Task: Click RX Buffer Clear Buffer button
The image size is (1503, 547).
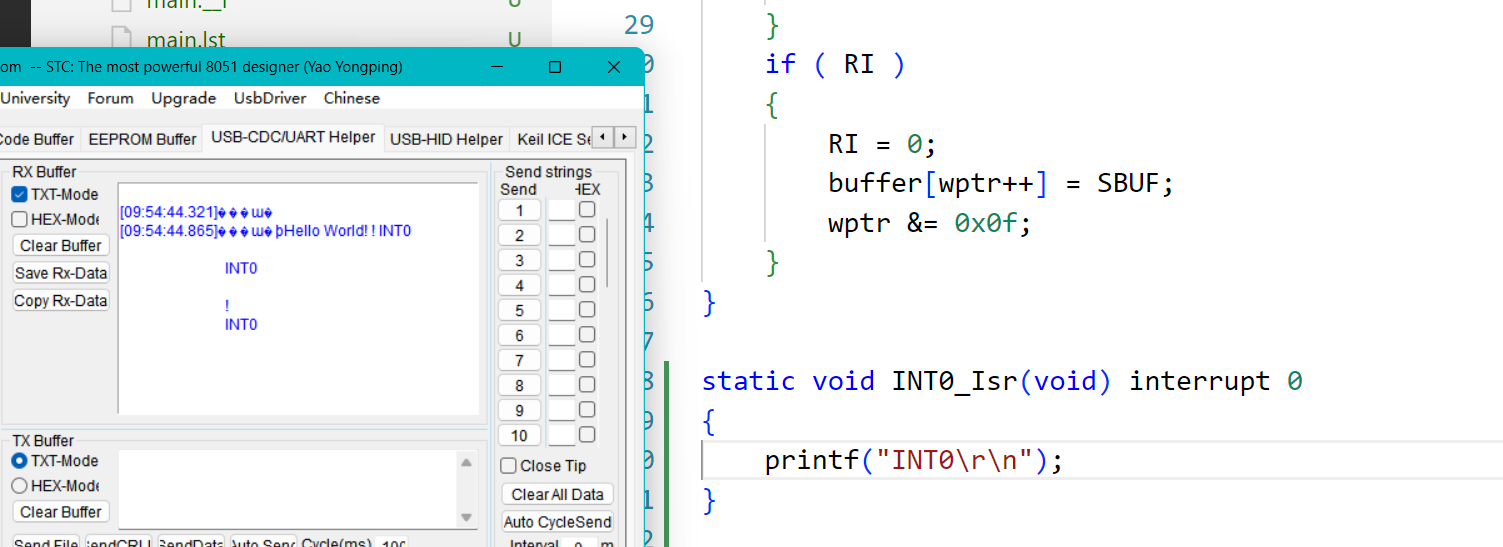Action: coord(61,245)
